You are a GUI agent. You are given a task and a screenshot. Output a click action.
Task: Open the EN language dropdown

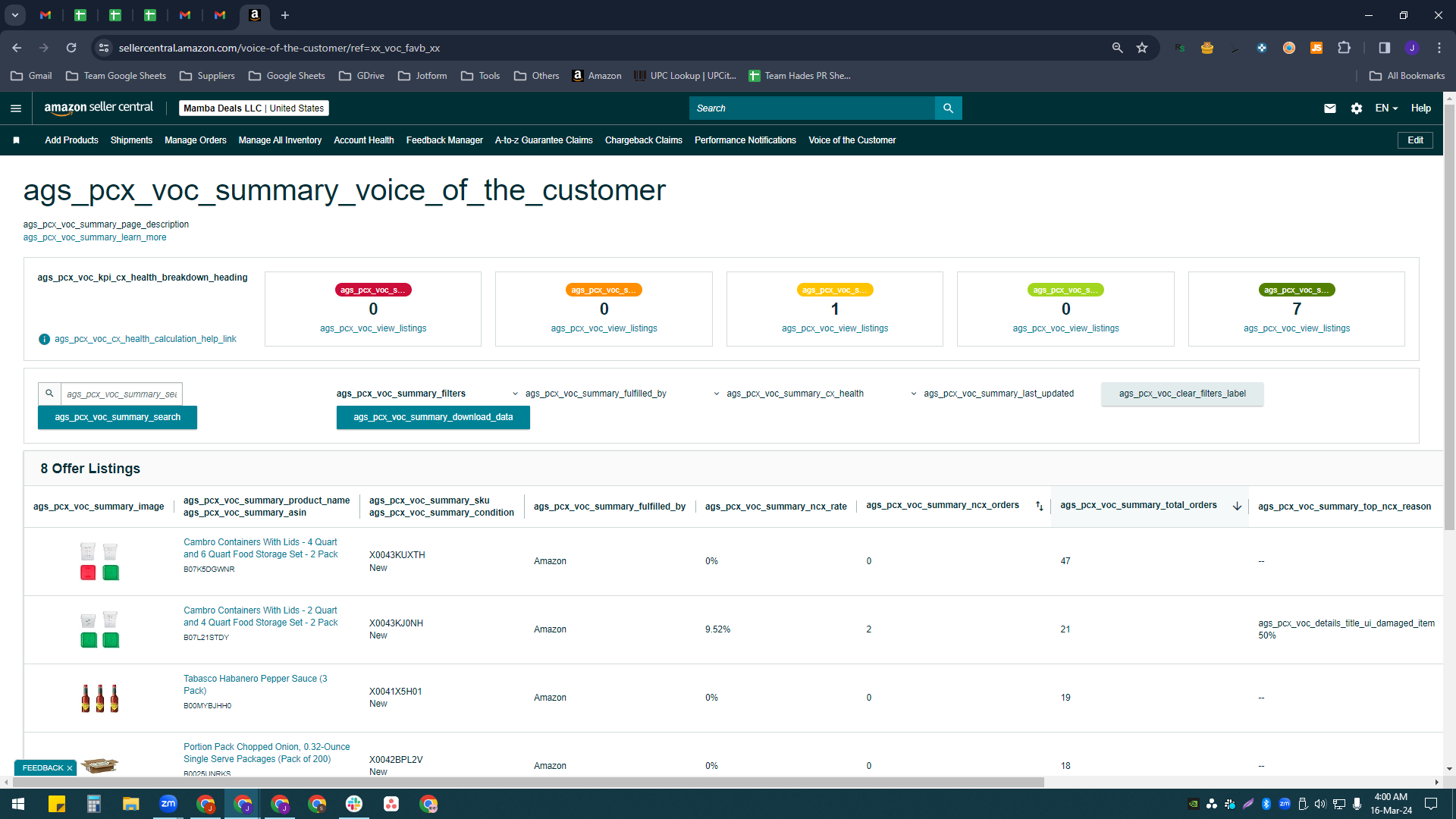[x=1386, y=108]
